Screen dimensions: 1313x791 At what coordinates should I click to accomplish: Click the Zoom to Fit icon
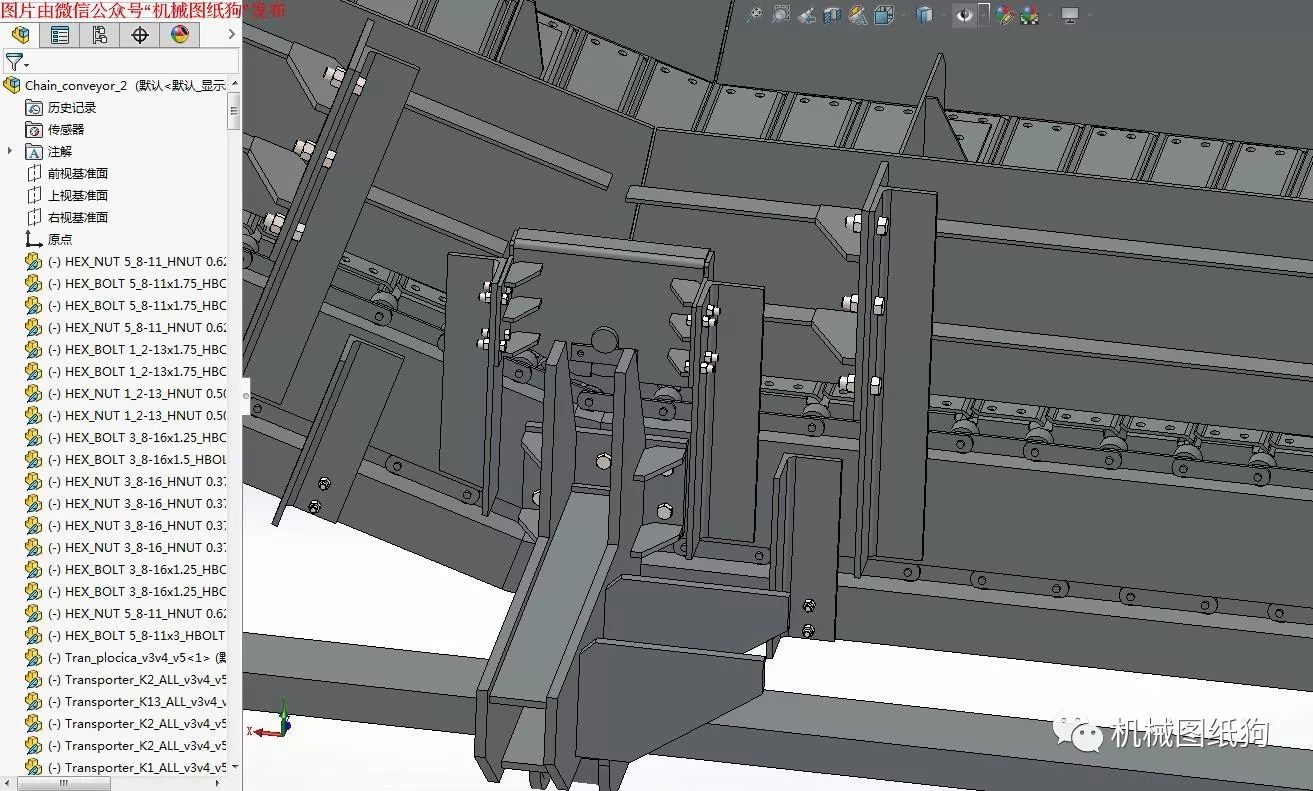[x=756, y=15]
